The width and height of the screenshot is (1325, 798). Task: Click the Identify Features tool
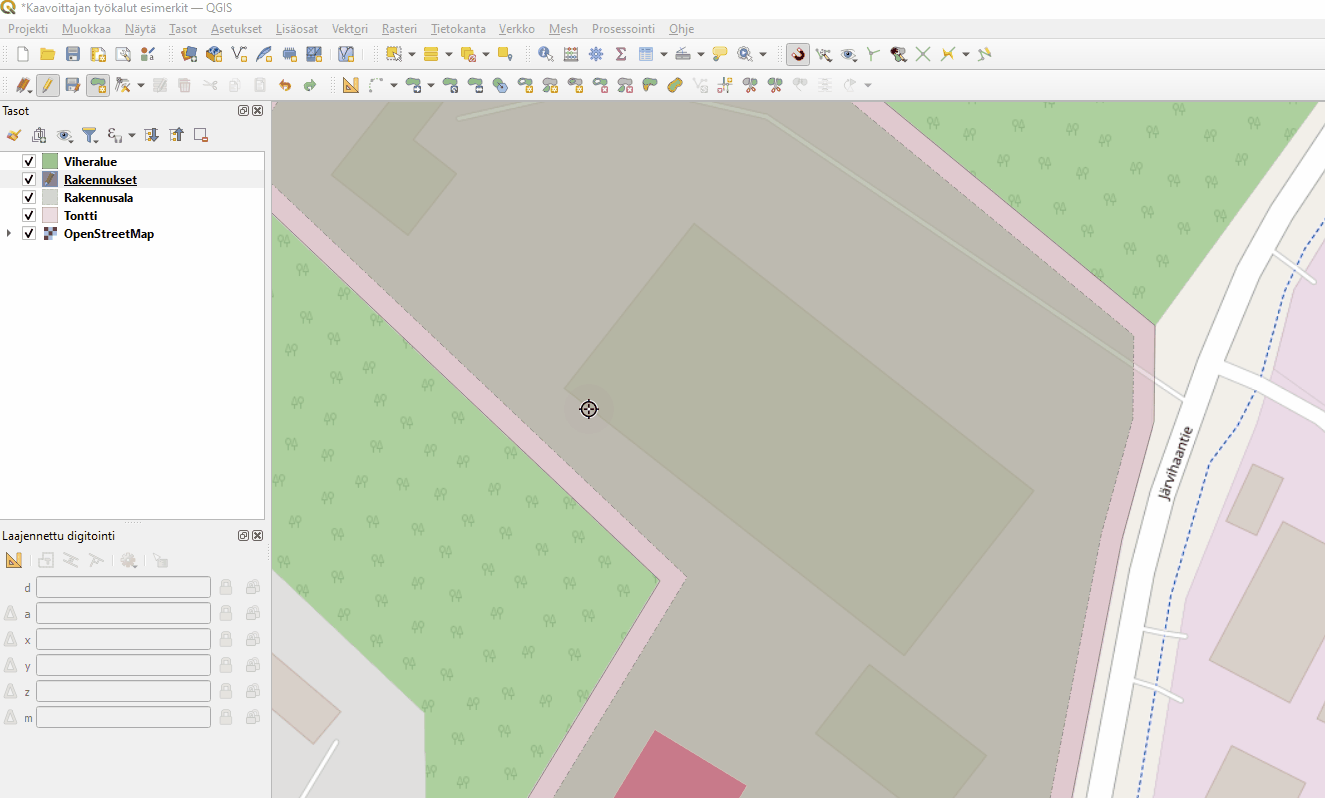pyautogui.click(x=545, y=54)
